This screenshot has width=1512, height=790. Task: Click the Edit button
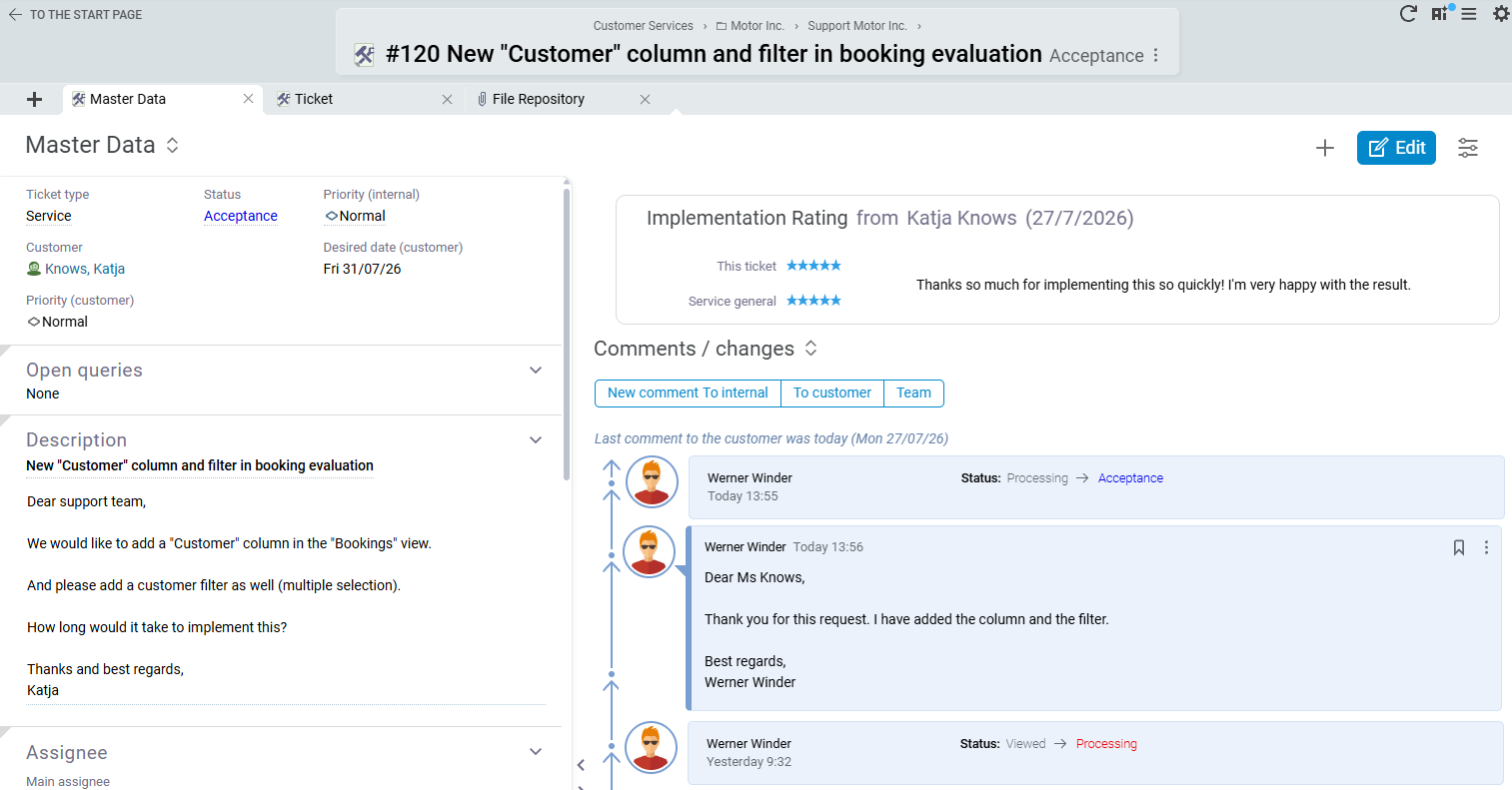(1396, 148)
